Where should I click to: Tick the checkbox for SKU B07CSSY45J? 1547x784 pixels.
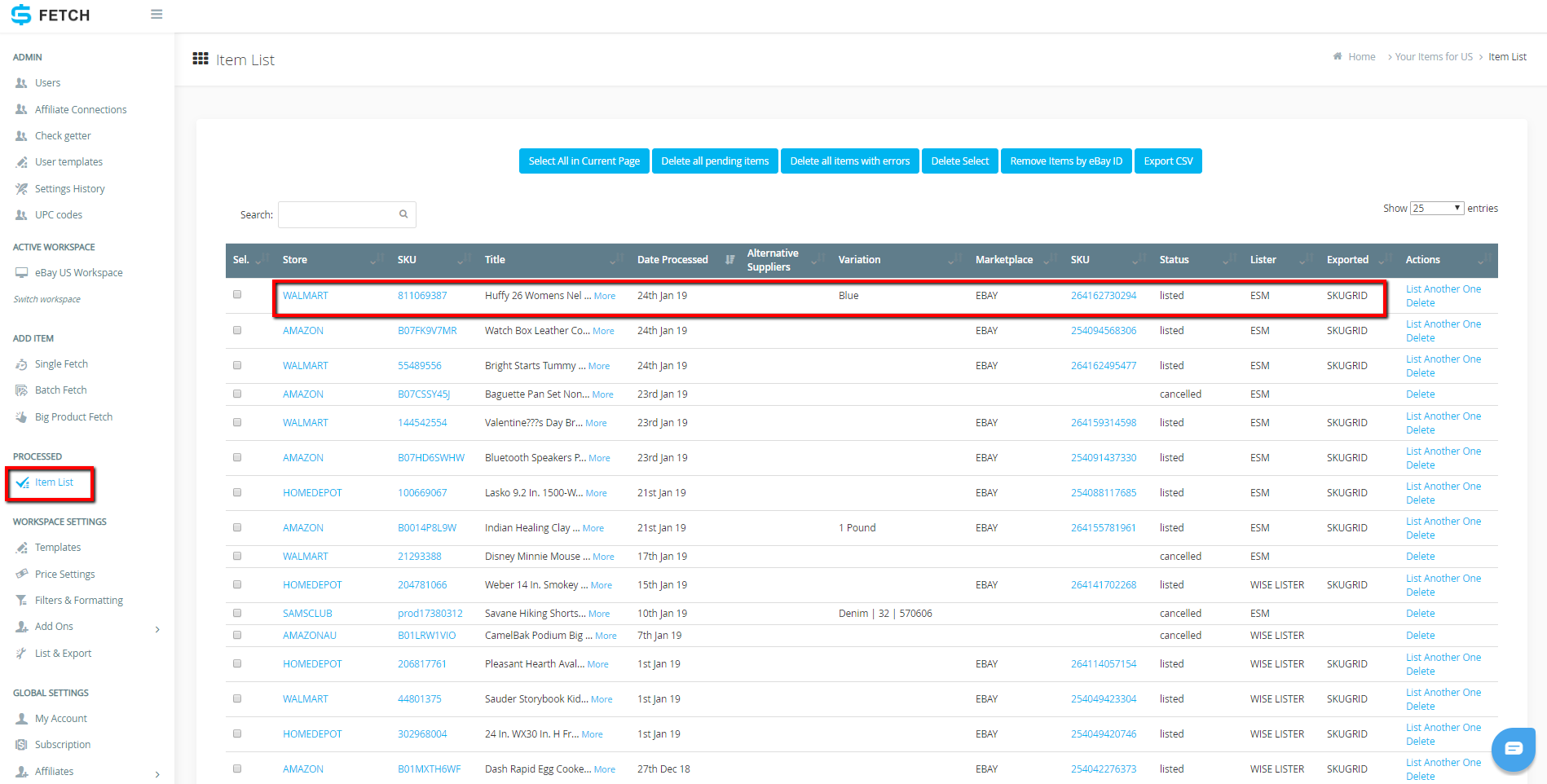click(x=237, y=394)
